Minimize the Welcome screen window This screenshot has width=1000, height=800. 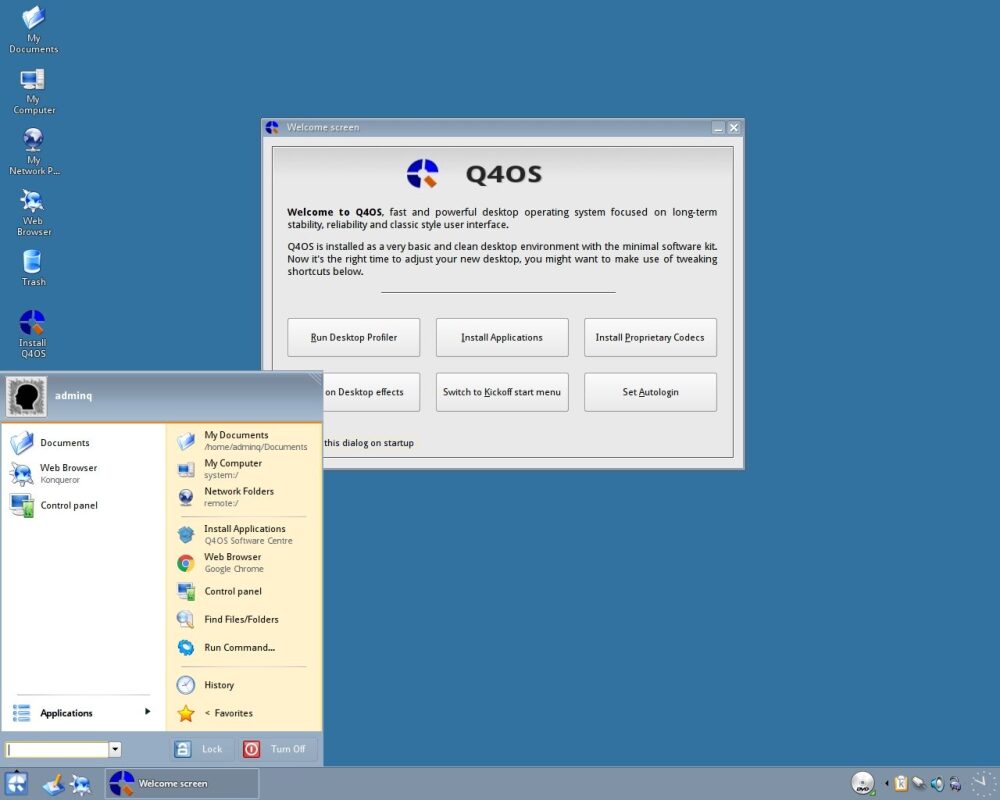click(x=718, y=128)
